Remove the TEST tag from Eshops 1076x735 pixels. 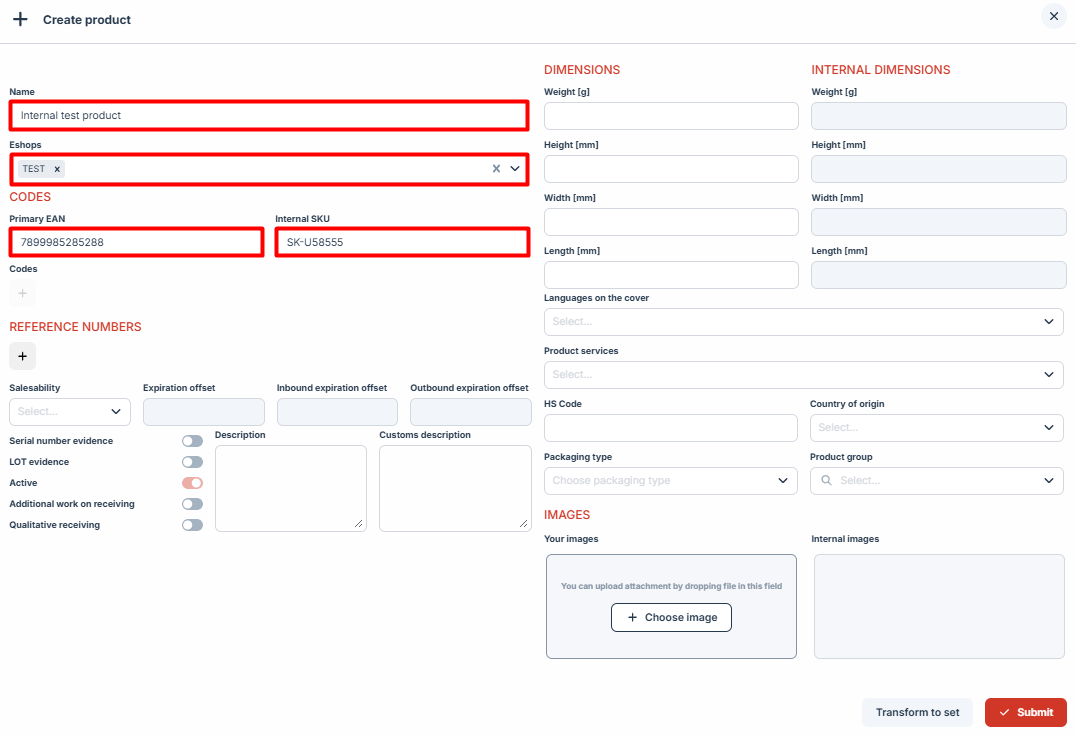pyautogui.click(x=57, y=169)
